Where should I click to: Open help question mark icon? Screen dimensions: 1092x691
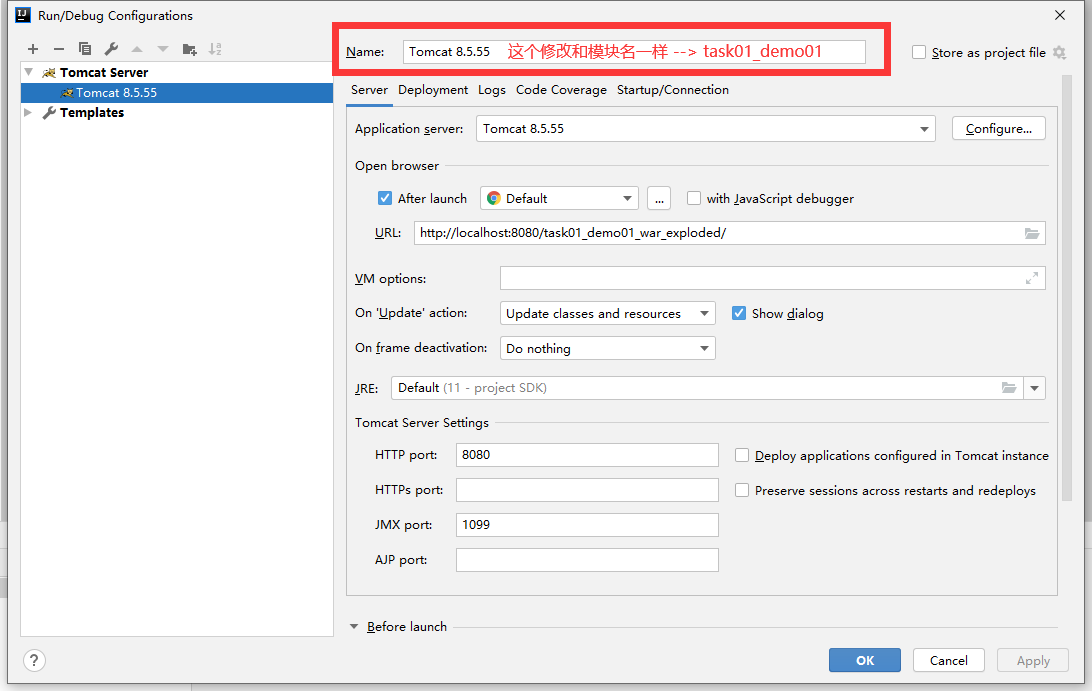[34, 660]
